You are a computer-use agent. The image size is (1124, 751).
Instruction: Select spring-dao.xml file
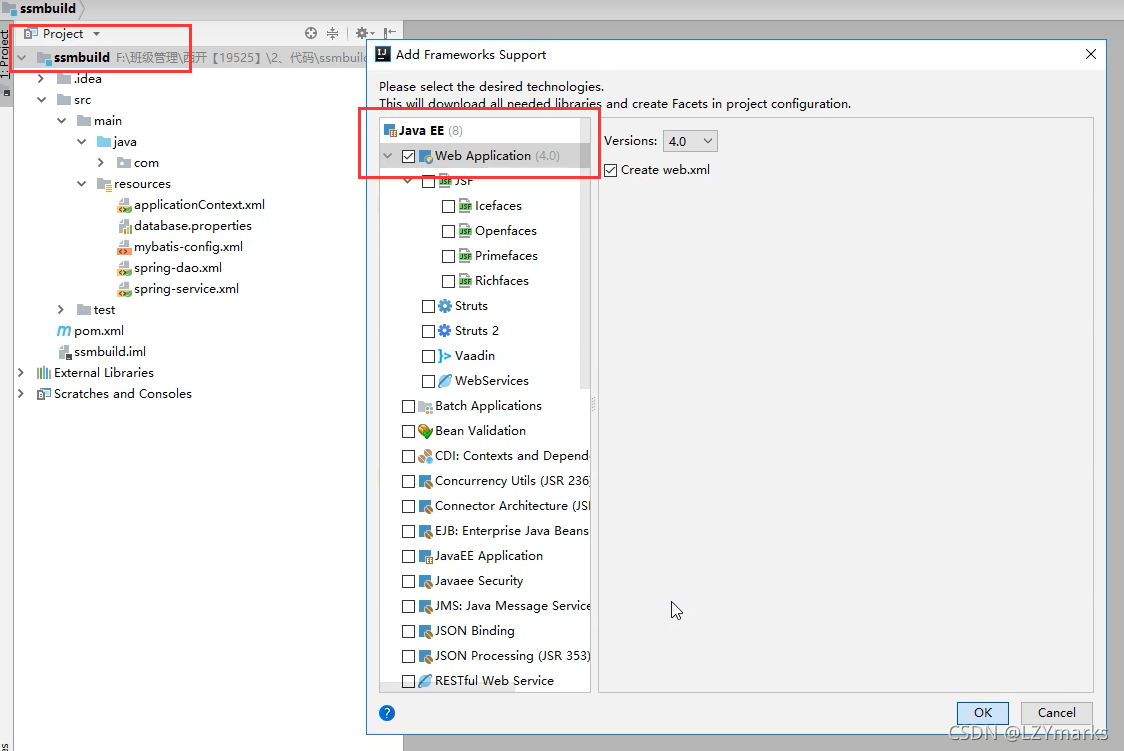[x=169, y=267]
